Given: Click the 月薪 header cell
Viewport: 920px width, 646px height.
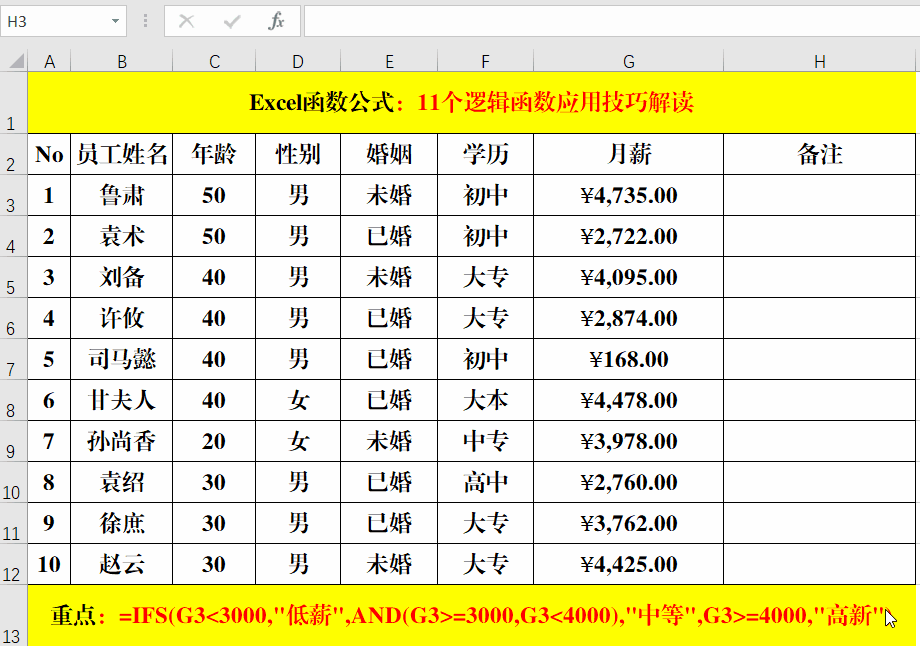Looking at the screenshot, I should (x=628, y=154).
